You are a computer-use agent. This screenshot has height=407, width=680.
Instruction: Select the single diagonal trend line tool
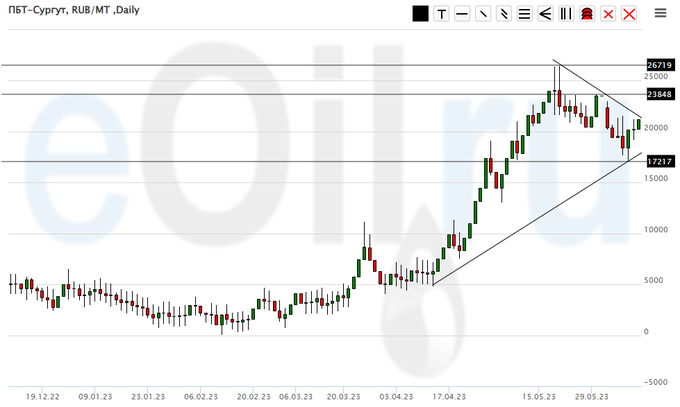(x=482, y=14)
